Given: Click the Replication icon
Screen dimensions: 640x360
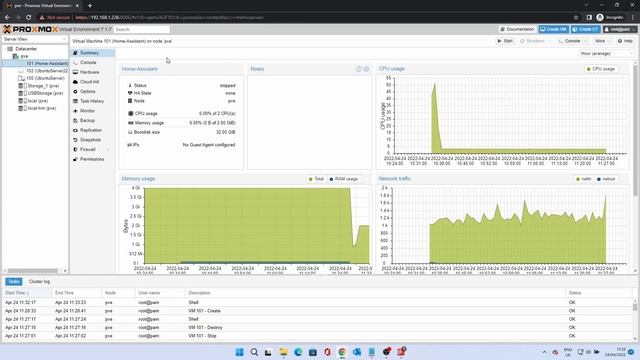Looking at the screenshot, I should click(x=75, y=130).
